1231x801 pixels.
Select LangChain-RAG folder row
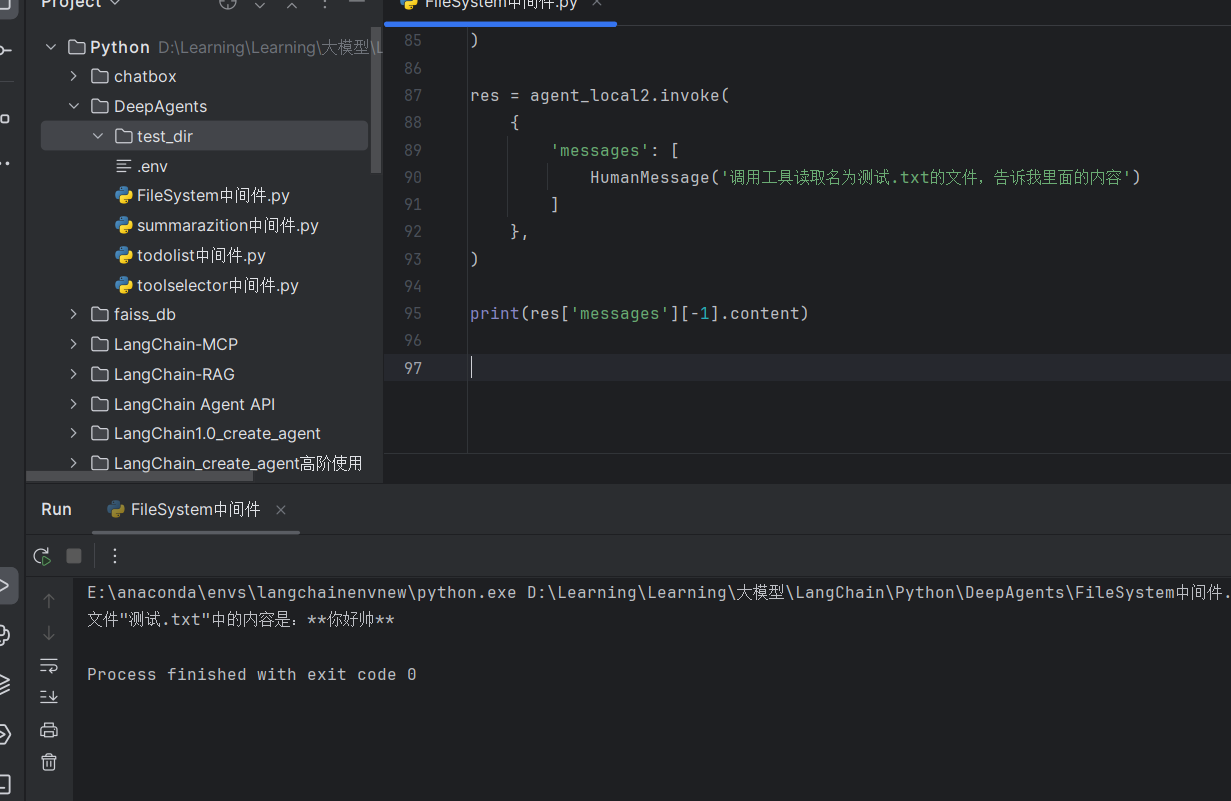click(x=204, y=375)
